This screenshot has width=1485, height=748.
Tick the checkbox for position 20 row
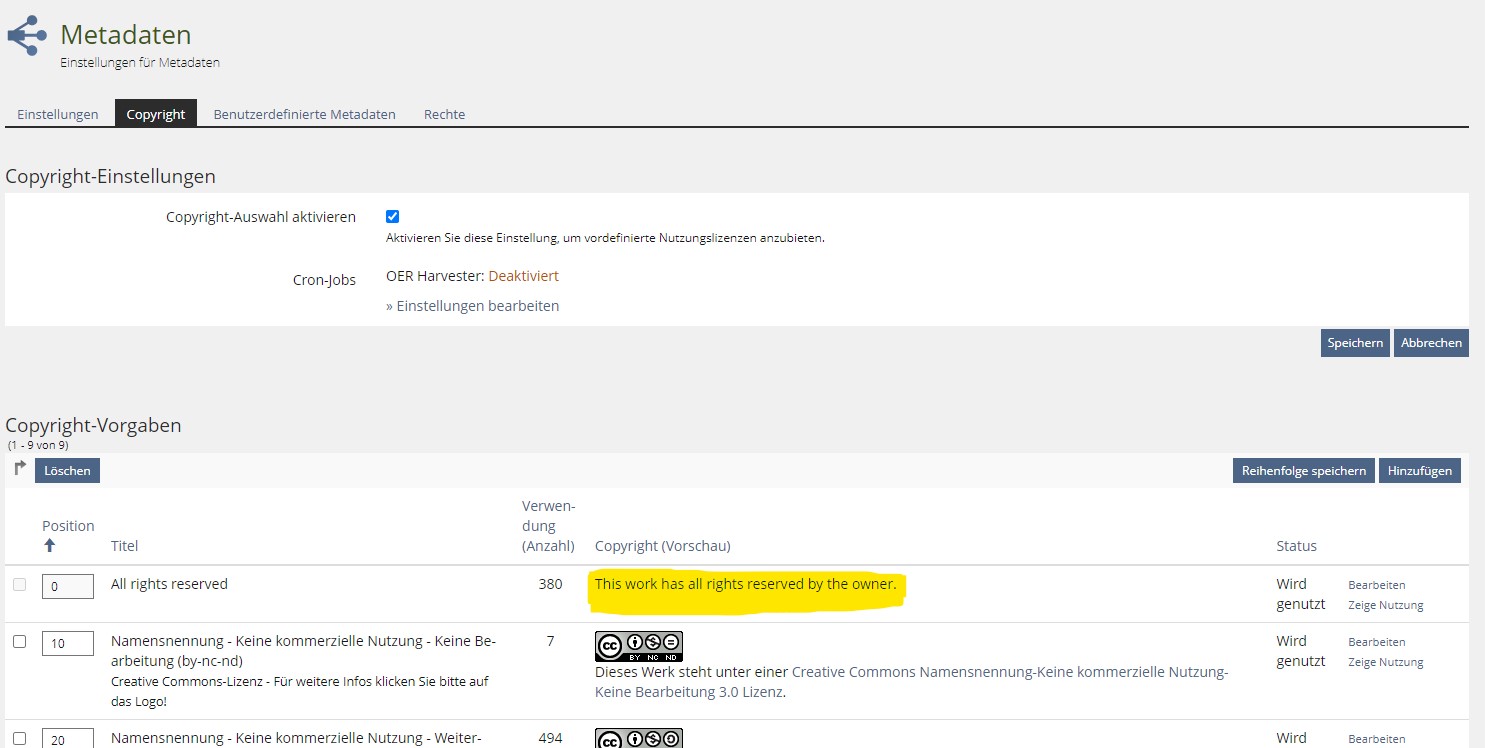point(19,739)
